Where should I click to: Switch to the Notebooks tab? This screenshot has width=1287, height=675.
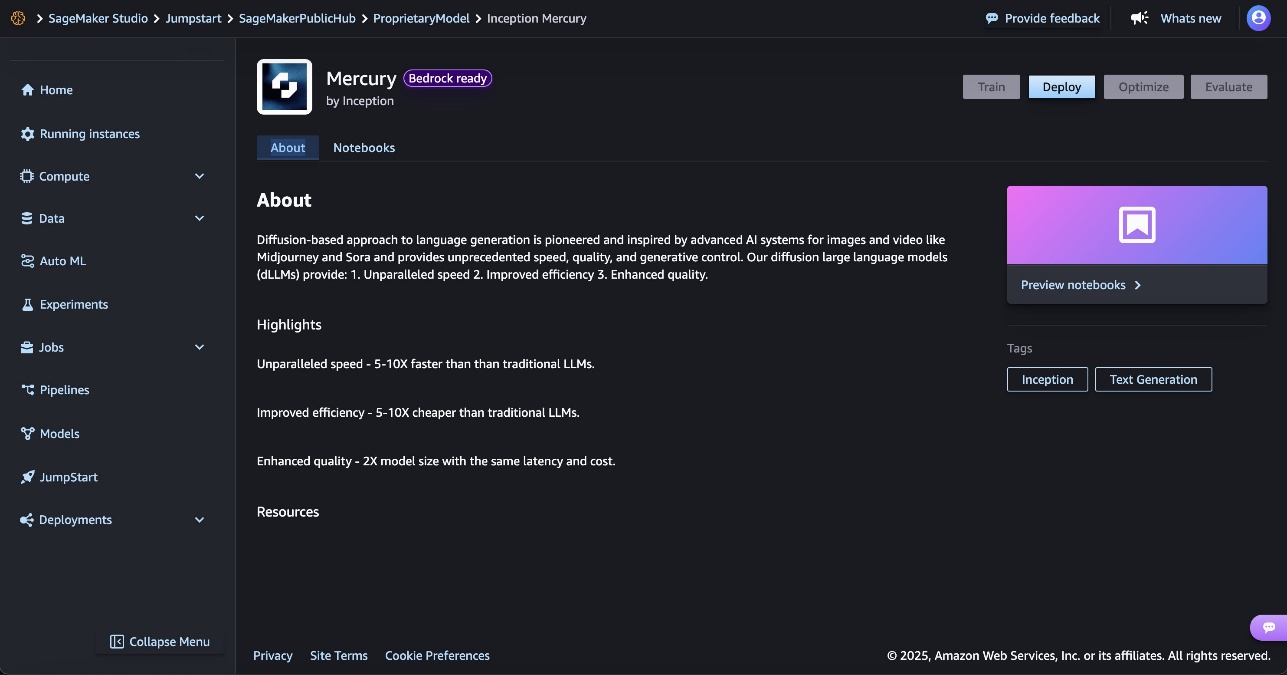[364, 148]
